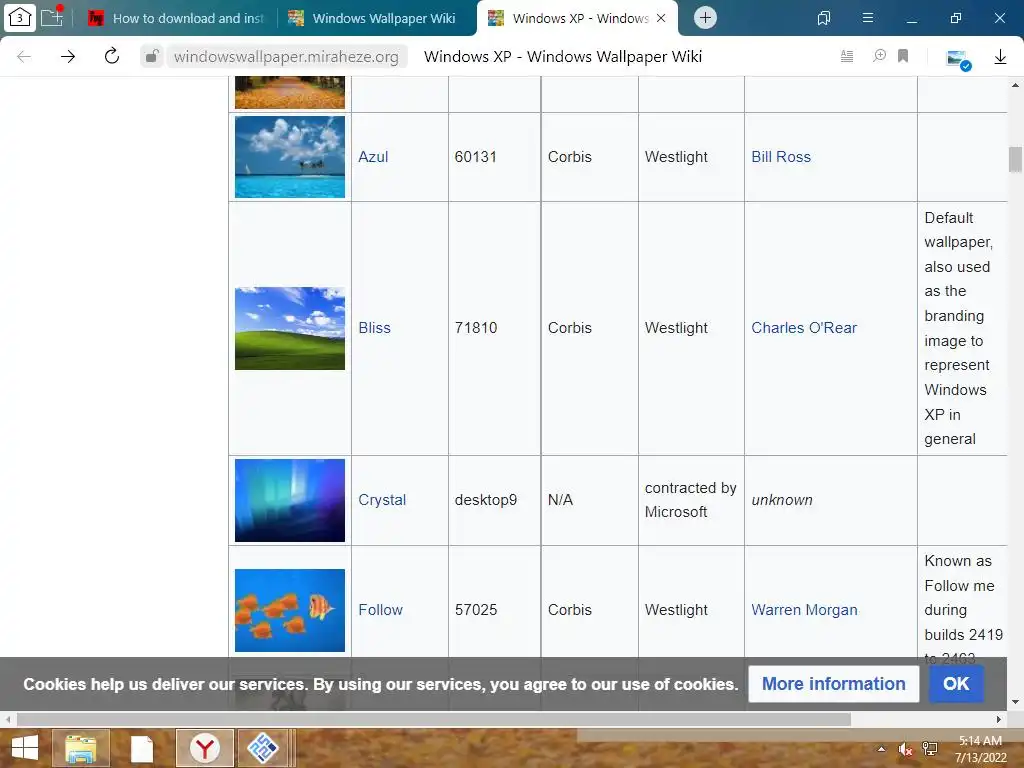The width and height of the screenshot is (1024, 768).
Task: Click the Follow fish thumbnail
Action: (290, 610)
